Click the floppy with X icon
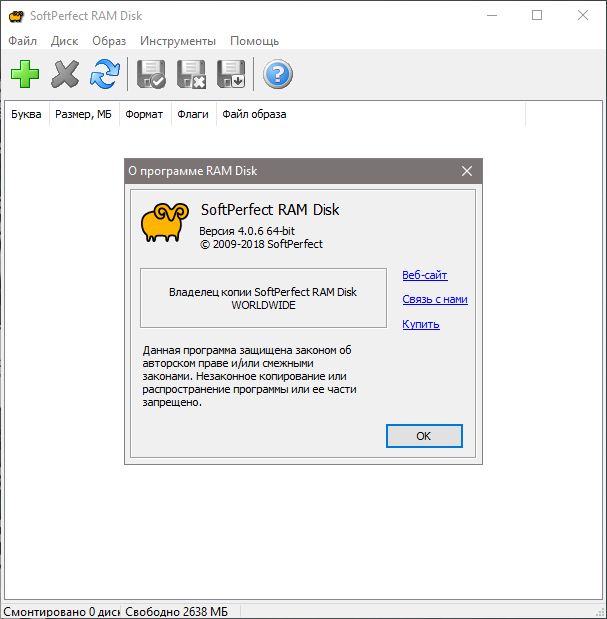 (x=191, y=74)
